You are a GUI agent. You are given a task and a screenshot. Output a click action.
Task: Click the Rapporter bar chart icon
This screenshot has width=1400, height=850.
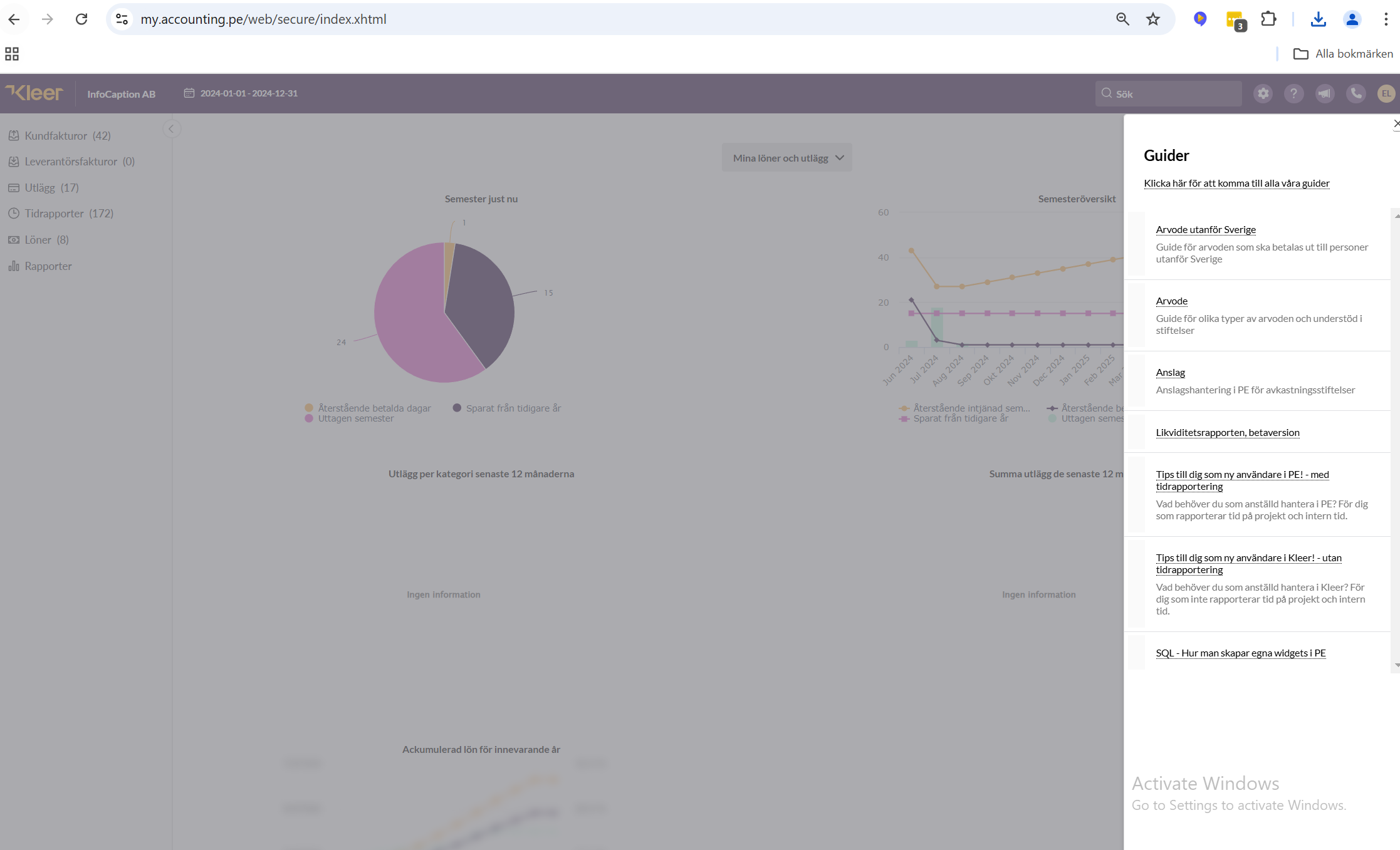pos(14,266)
